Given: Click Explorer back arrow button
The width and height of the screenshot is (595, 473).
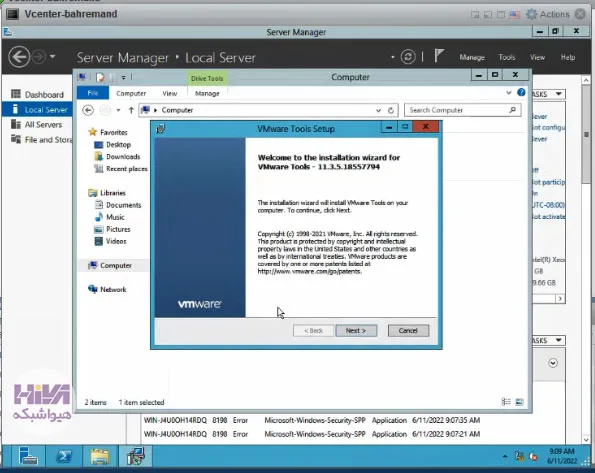Looking at the screenshot, I should tap(88, 110).
